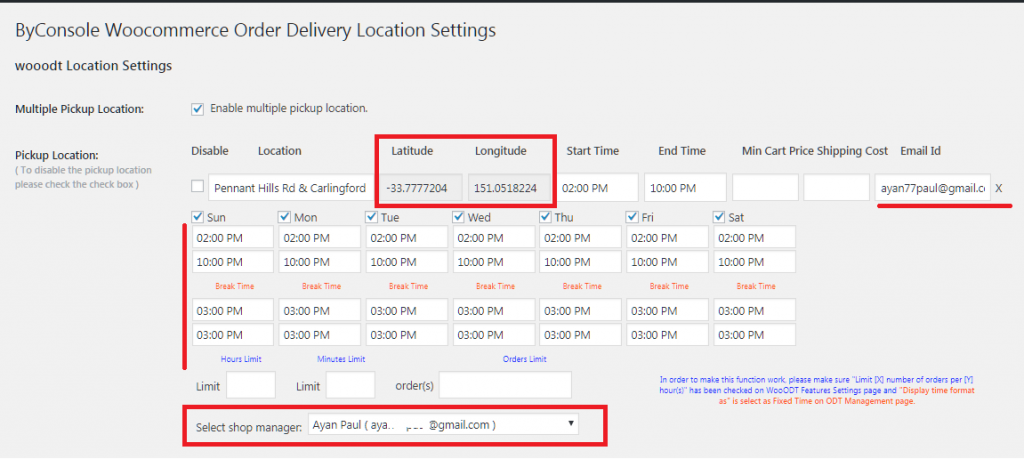1024x459 pixels.
Task: Click the Hours Limit label text
Action: [x=241, y=359]
